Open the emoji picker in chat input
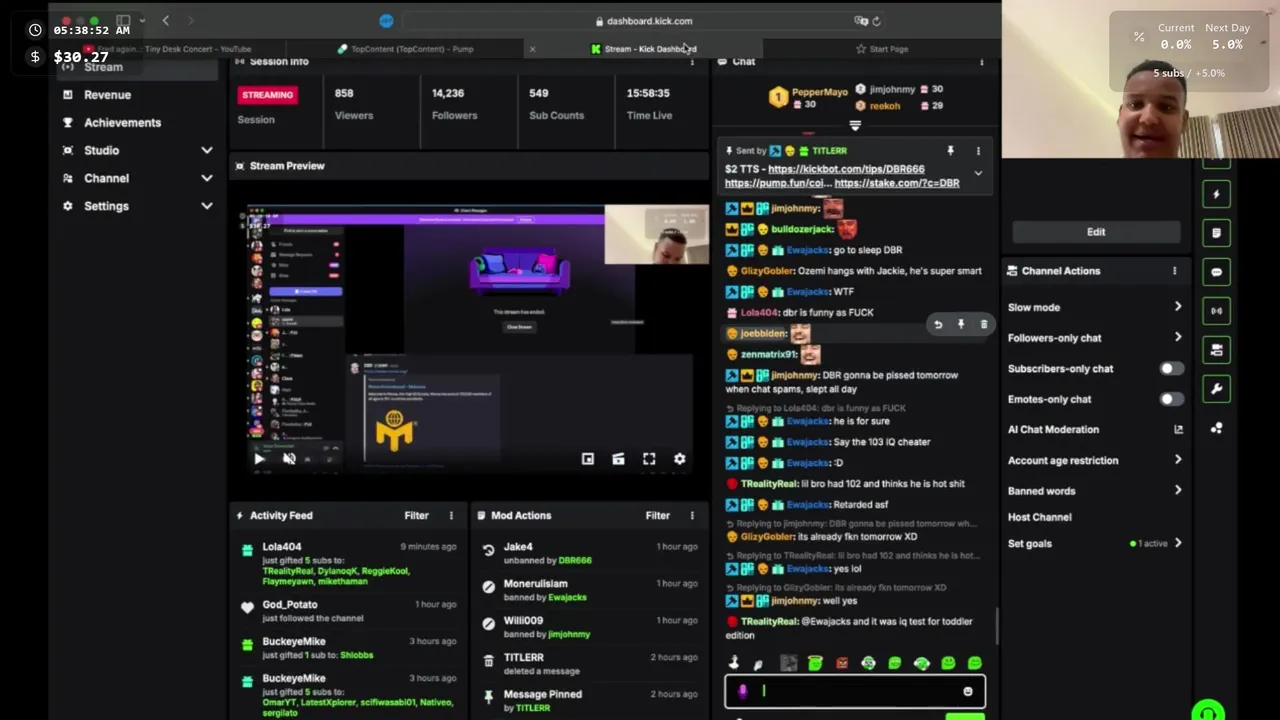Image resolution: width=1280 pixels, height=720 pixels. coord(967,692)
